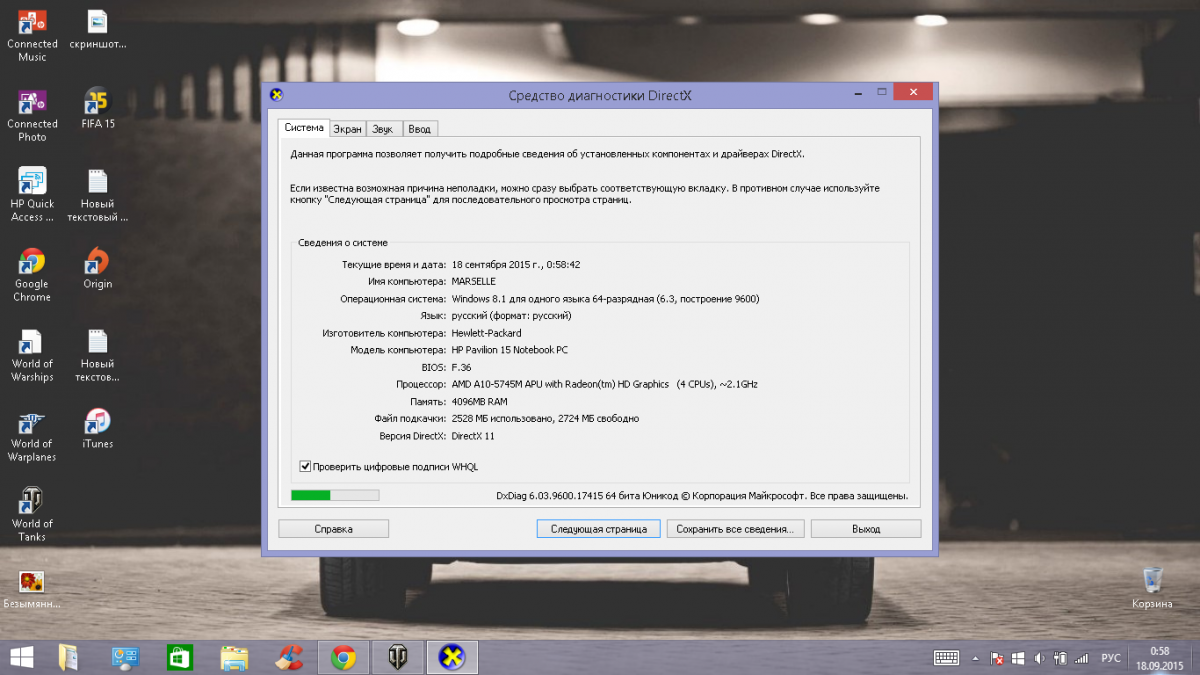Open Action Center flag in tray
The height and width of the screenshot is (675, 1200).
pos(997,658)
